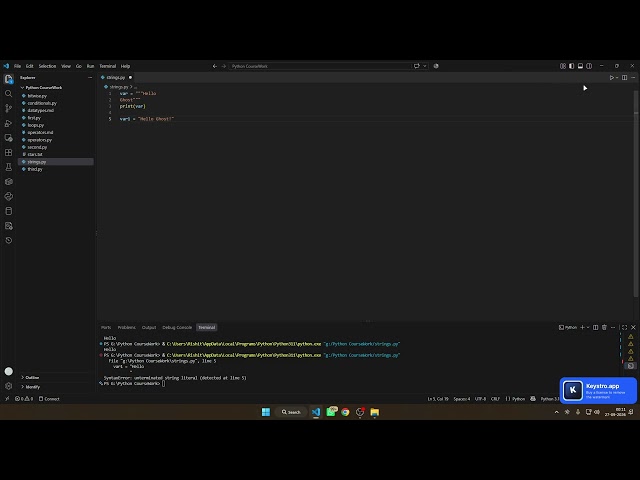The width and height of the screenshot is (640, 480).
Task: Open the Manage gear settings icon
Action: tap(9, 386)
